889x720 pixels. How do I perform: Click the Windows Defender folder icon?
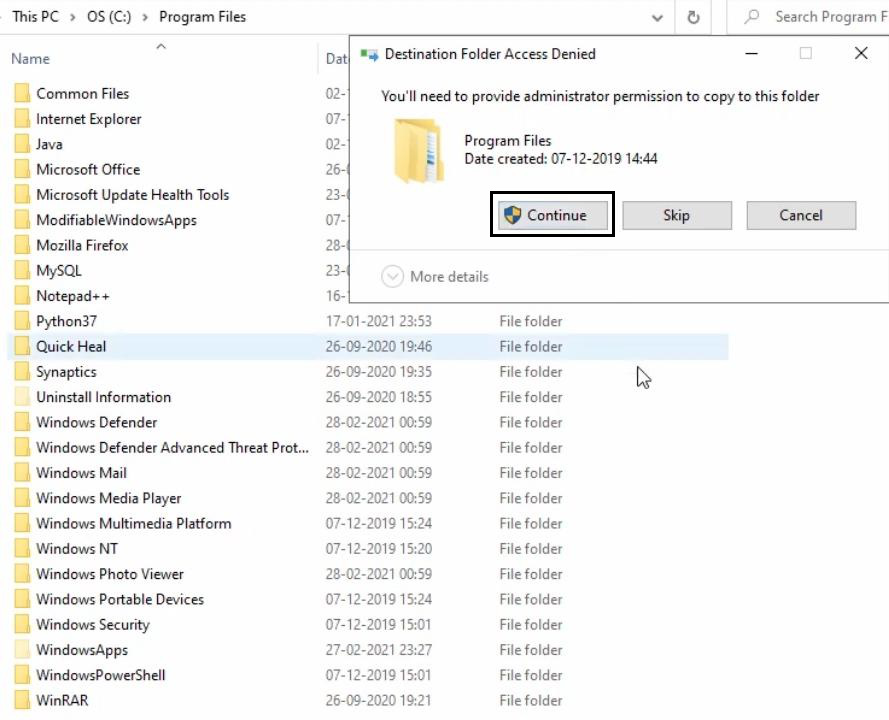(22, 422)
